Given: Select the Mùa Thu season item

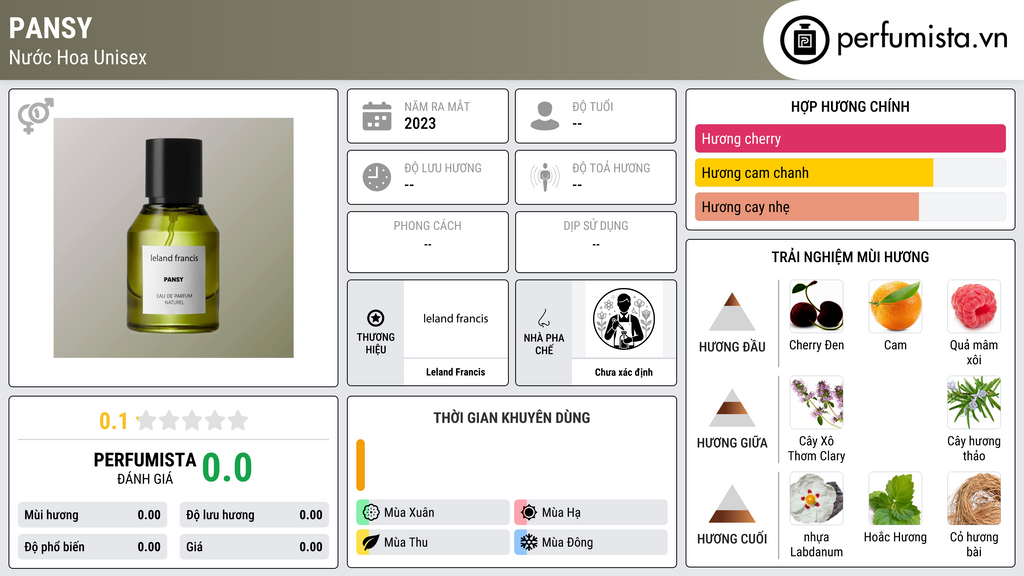Looking at the screenshot, I should (433, 542).
